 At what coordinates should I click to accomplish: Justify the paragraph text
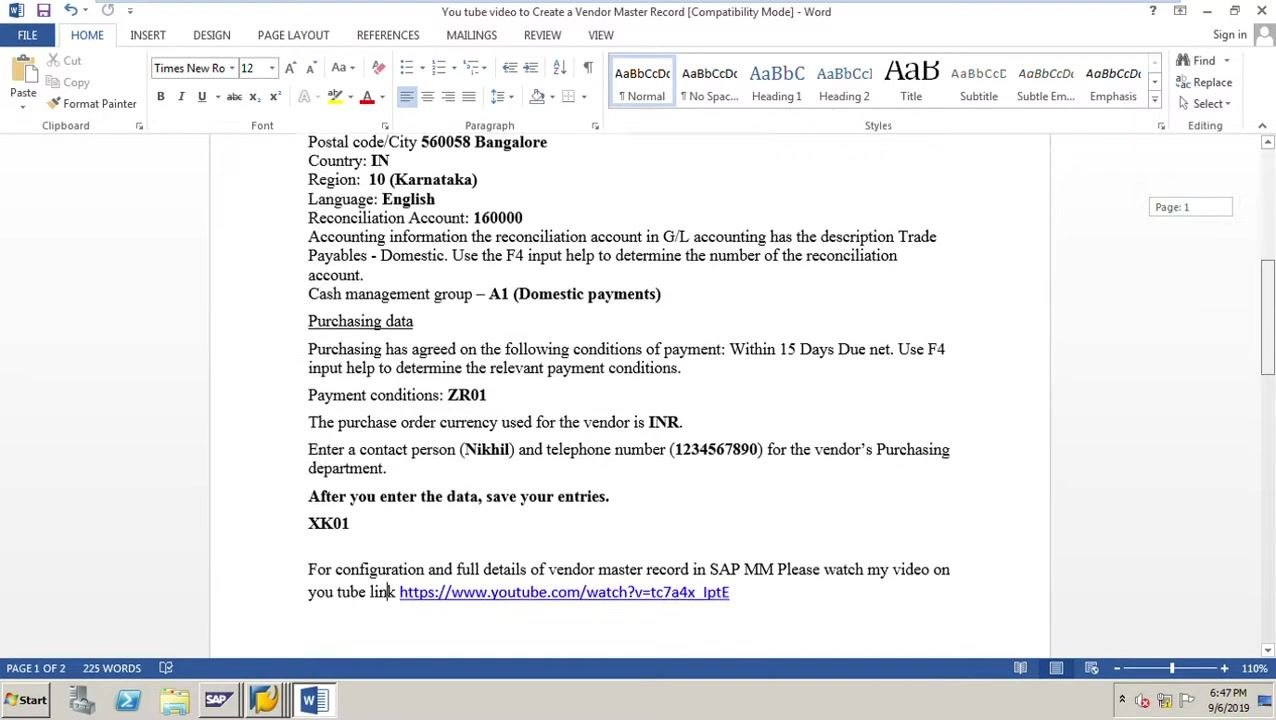point(469,97)
